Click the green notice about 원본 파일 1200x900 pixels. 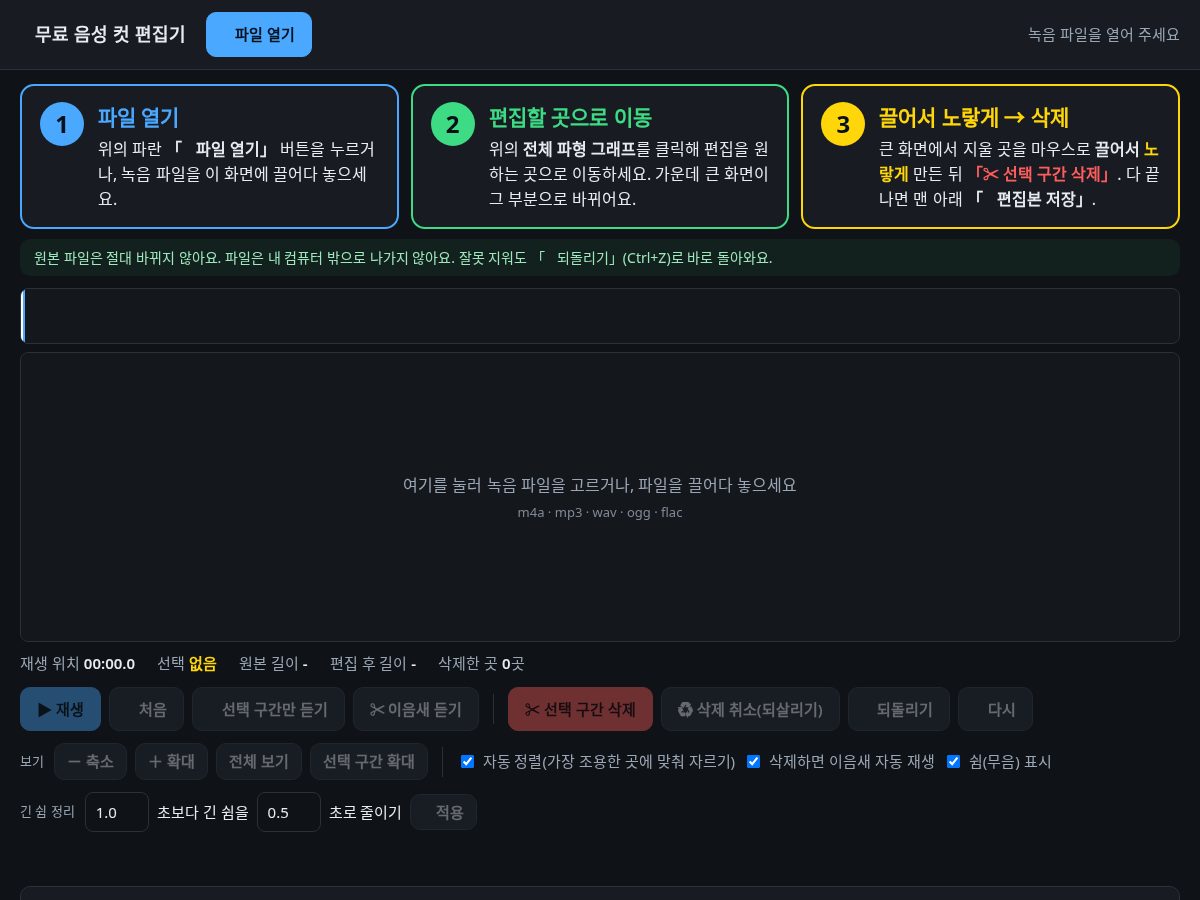tap(600, 257)
